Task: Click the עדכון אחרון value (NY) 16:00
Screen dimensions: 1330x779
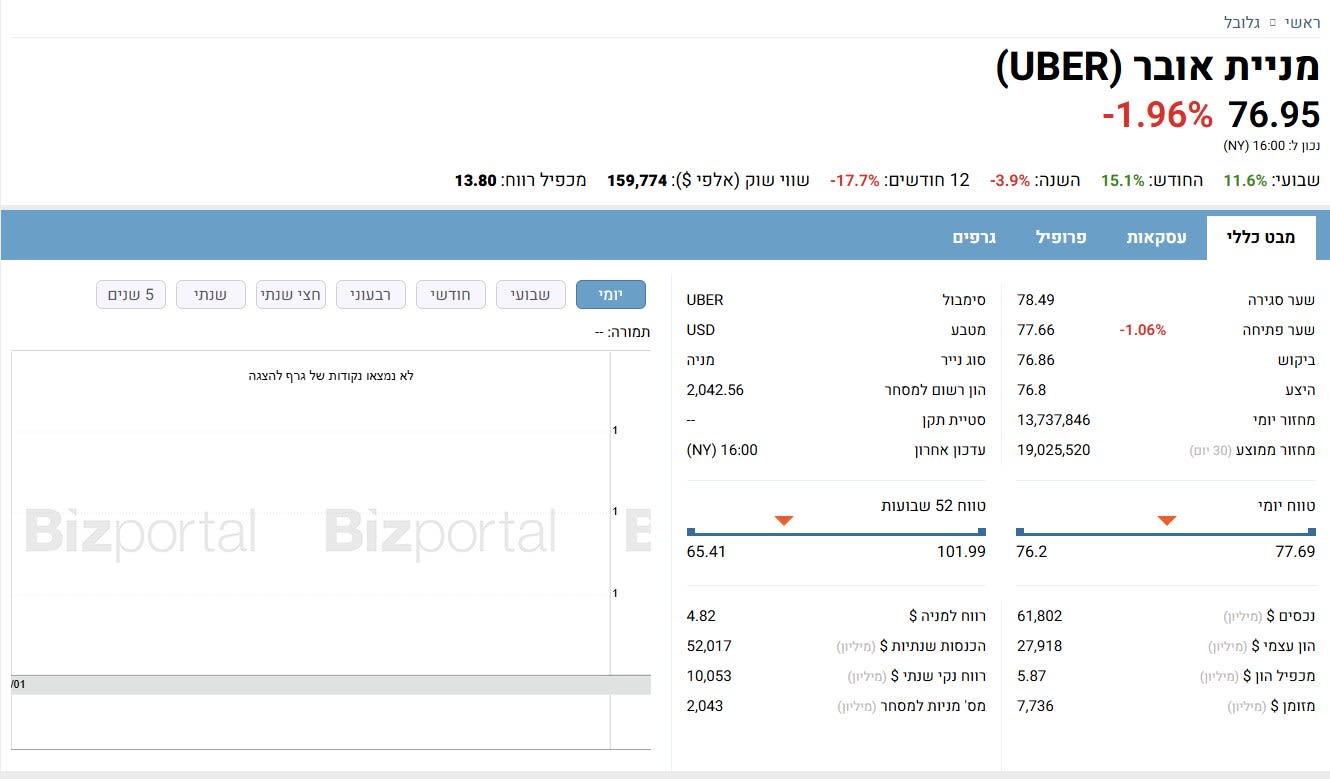Action: [722, 450]
